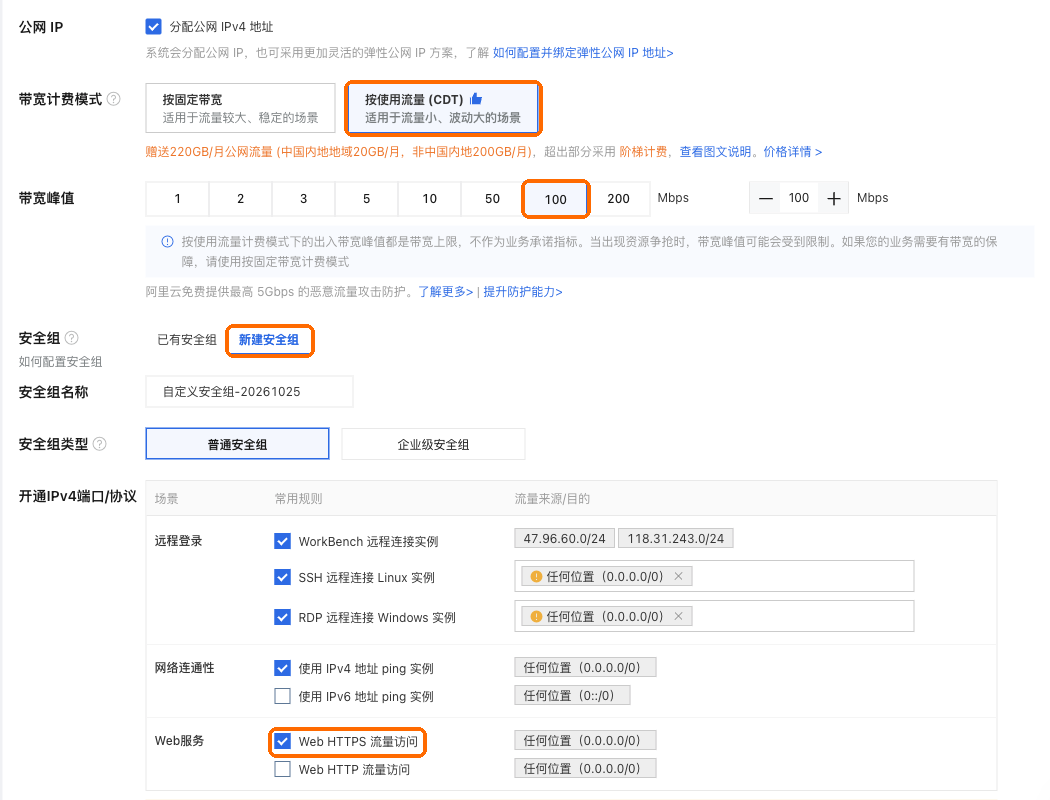1050x800 pixels.
Task: Click the help icon next to 带宽计费模式
Action: 114,99
